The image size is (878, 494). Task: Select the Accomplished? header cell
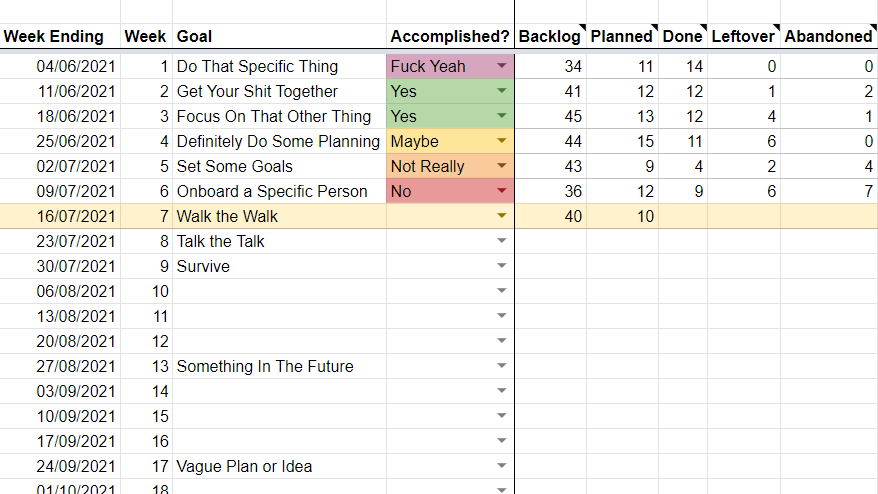tap(450, 36)
